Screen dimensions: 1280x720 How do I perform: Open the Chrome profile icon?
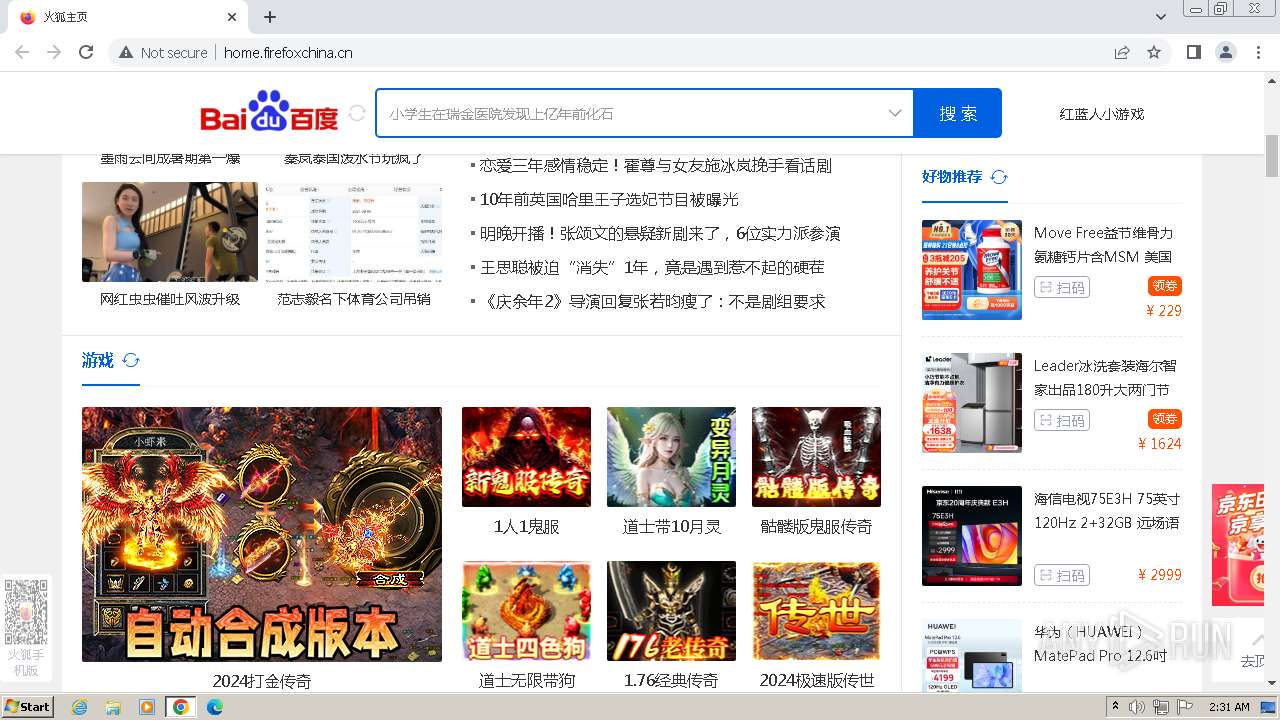pyautogui.click(x=1225, y=52)
